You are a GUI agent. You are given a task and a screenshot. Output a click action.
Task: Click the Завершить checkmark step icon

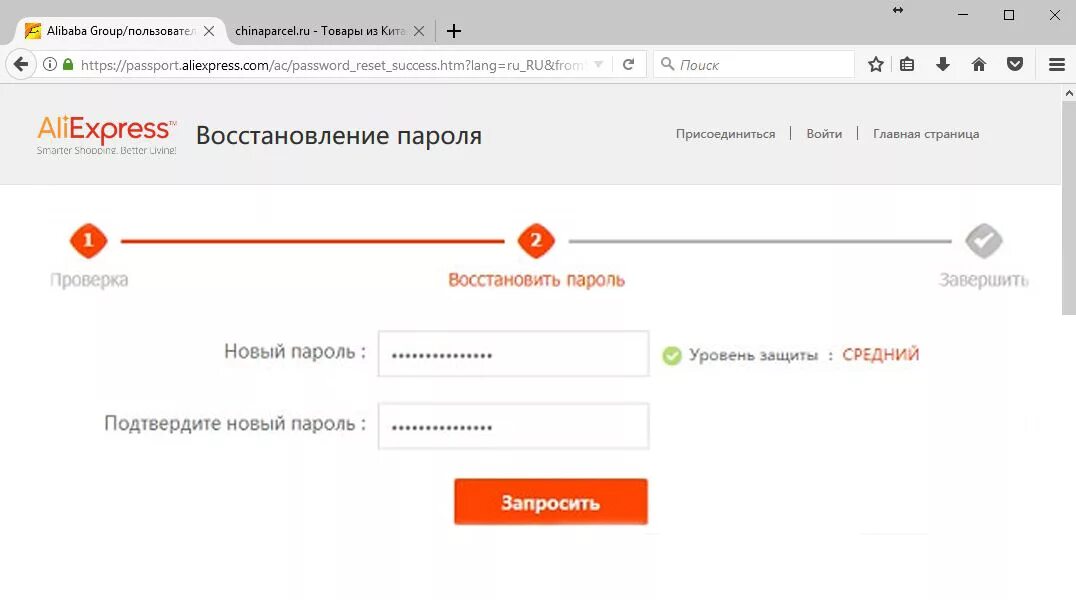tap(983, 241)
